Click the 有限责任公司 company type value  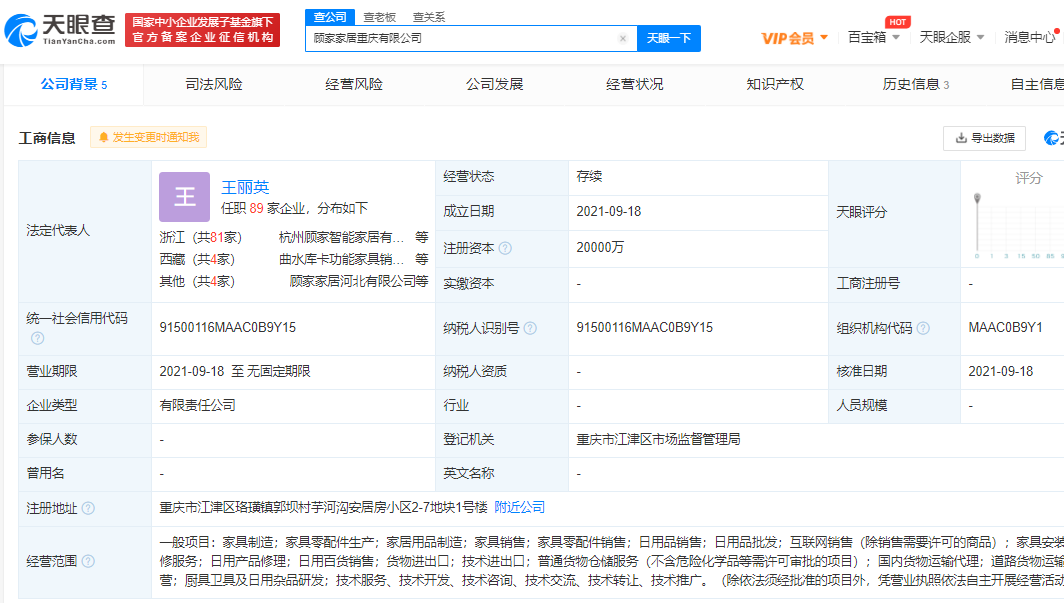[x=197, y=406]
